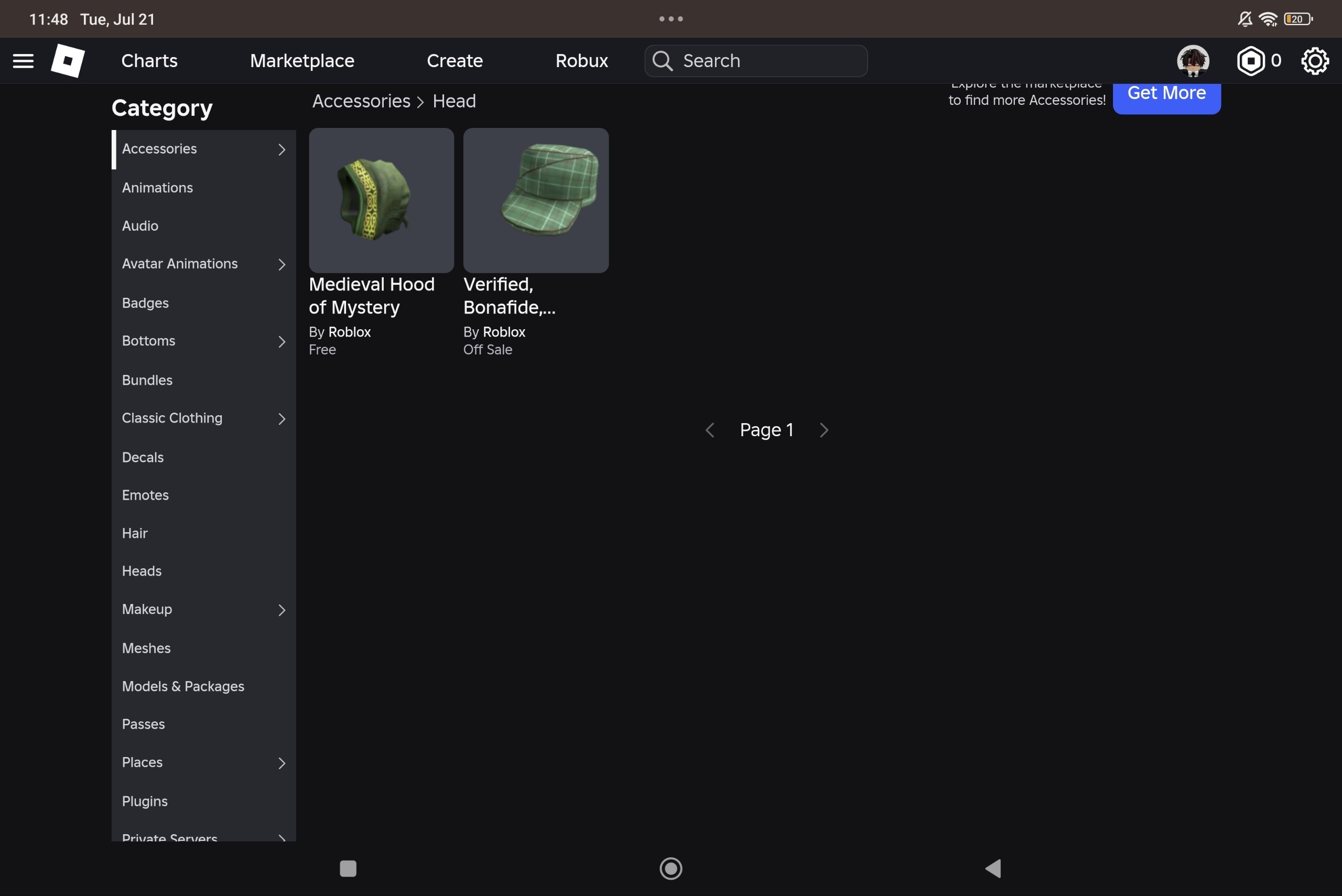Tap the muted notifications bell status icon
The height and width of the screenshot is (896, 1342).
tap(1245, 19)
